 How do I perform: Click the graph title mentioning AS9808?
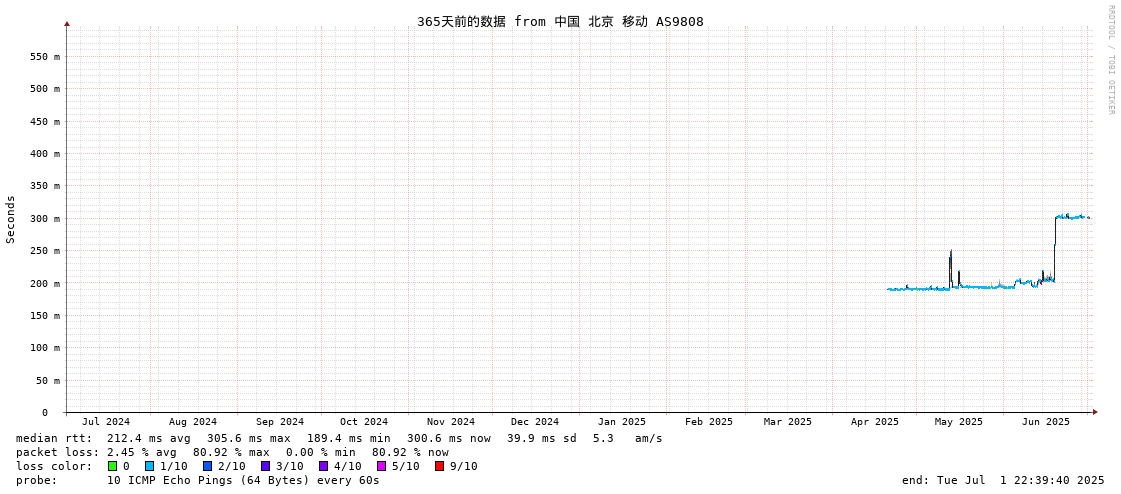560,21
